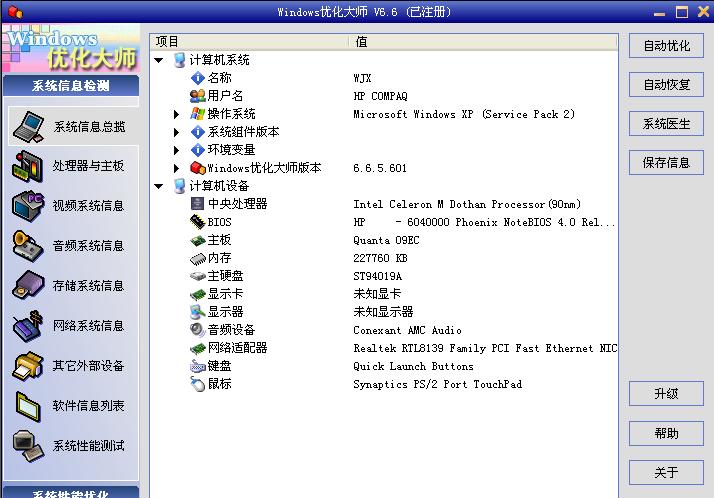The image size is (714, 498).
Task: Click the 操作系统 Windows flag icon
Action: (198, 114)
